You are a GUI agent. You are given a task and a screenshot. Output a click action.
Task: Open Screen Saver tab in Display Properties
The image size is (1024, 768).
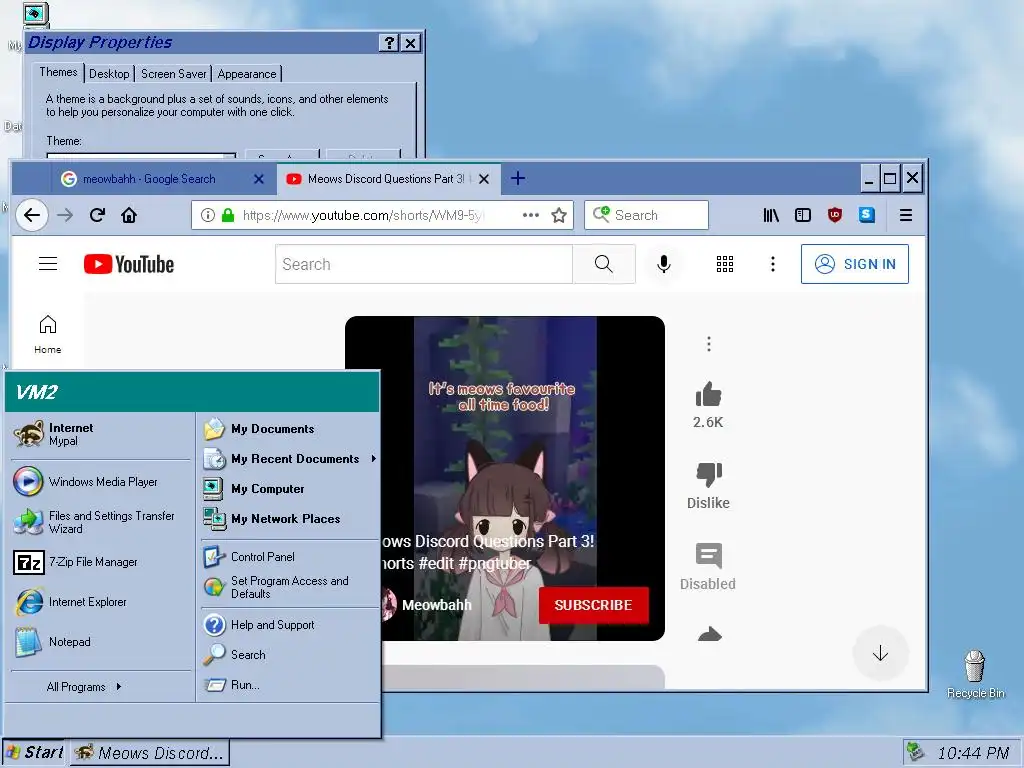pyautogui.click(x=174, y=74)
